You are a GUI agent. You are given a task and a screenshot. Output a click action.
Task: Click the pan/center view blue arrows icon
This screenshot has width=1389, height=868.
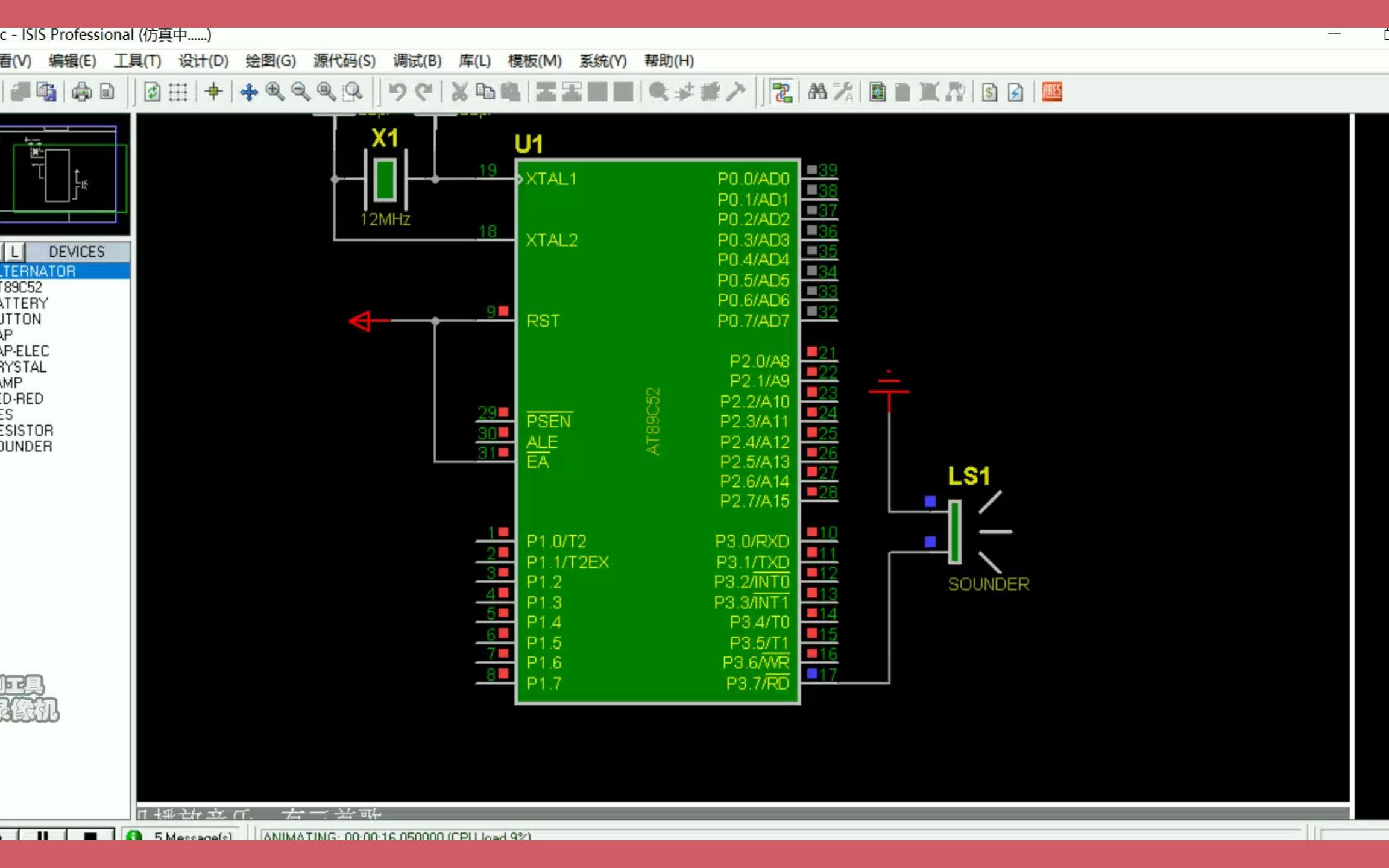[x=248, y=92]
